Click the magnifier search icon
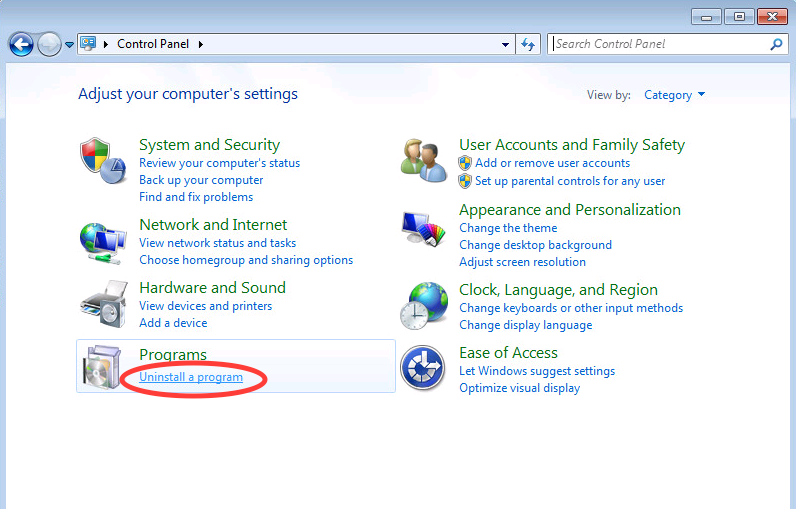 click(x=776, y=44)
